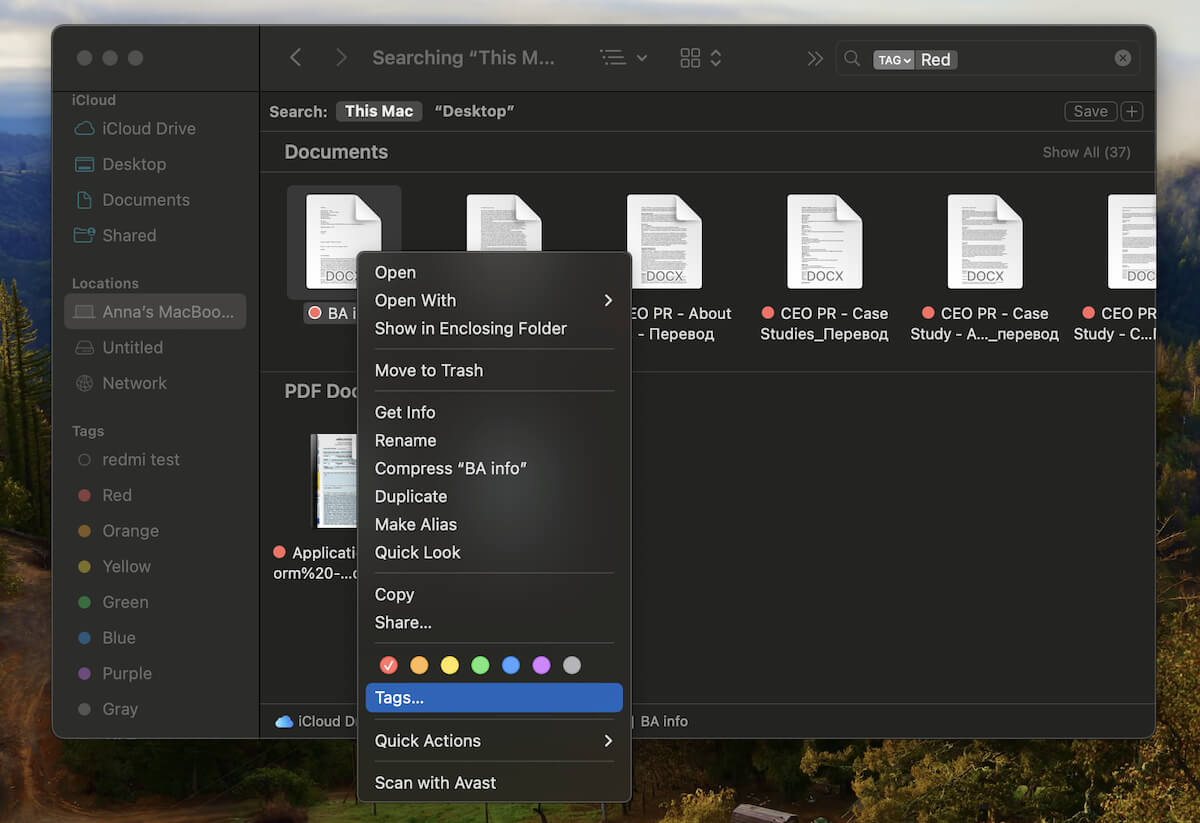
Task: Open the TAG search token dropdown
Action: coord(893,60)
